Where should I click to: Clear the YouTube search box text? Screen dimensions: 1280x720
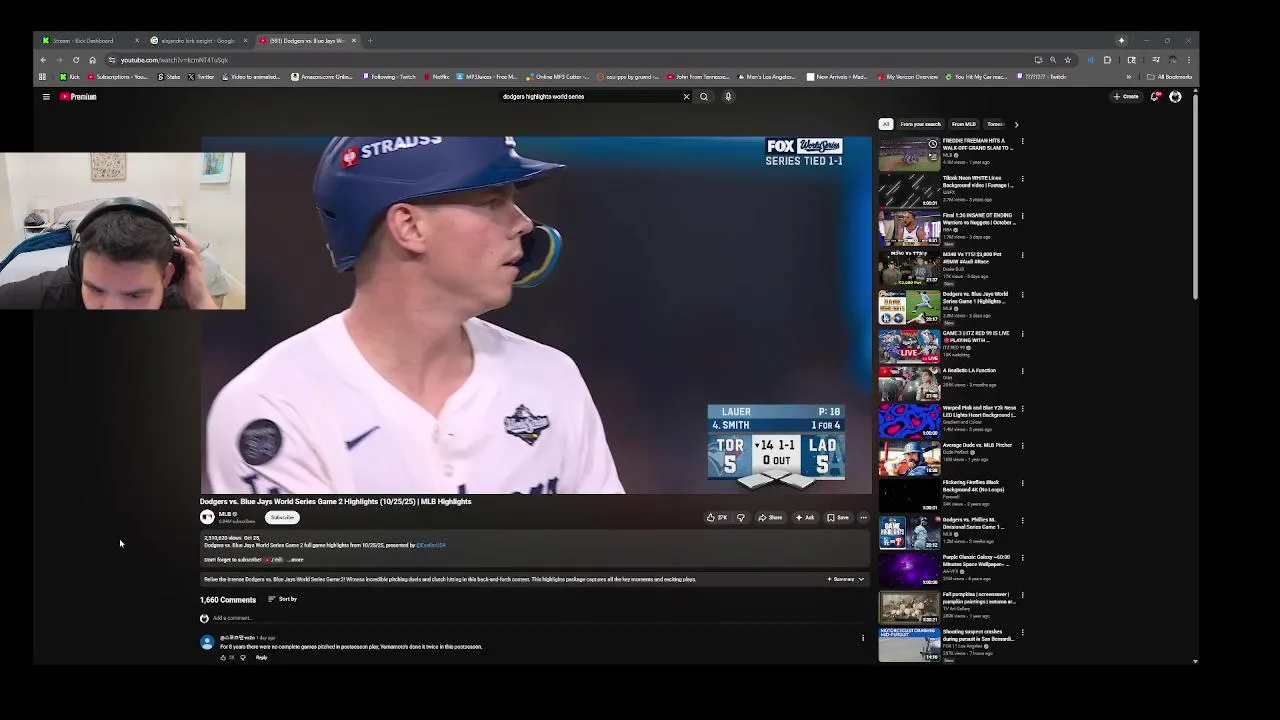[686, 97]
